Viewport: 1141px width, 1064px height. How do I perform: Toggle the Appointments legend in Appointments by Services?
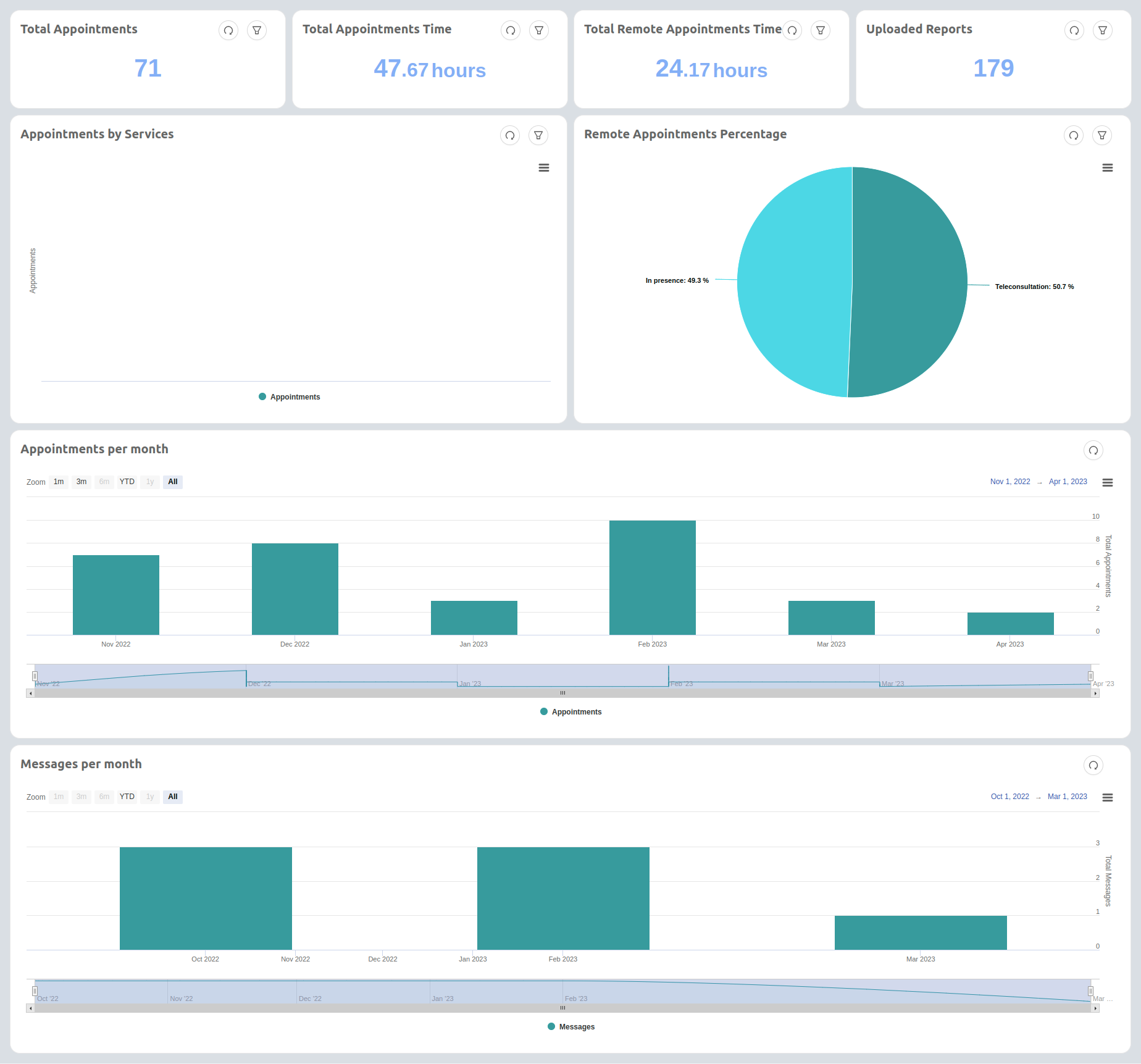[x=288, y=396]
